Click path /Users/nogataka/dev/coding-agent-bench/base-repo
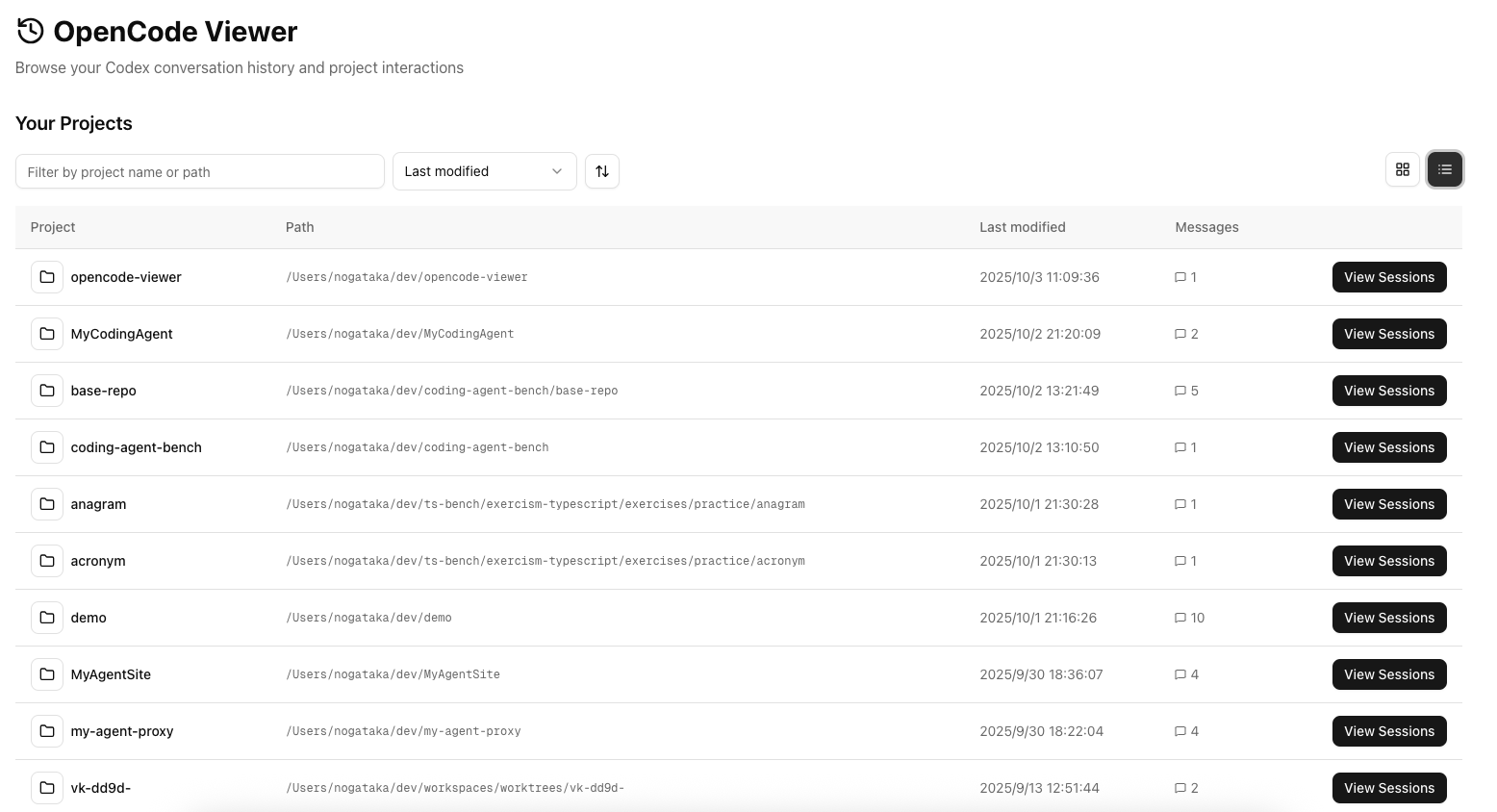1497x812 pixels. (452, 391)
